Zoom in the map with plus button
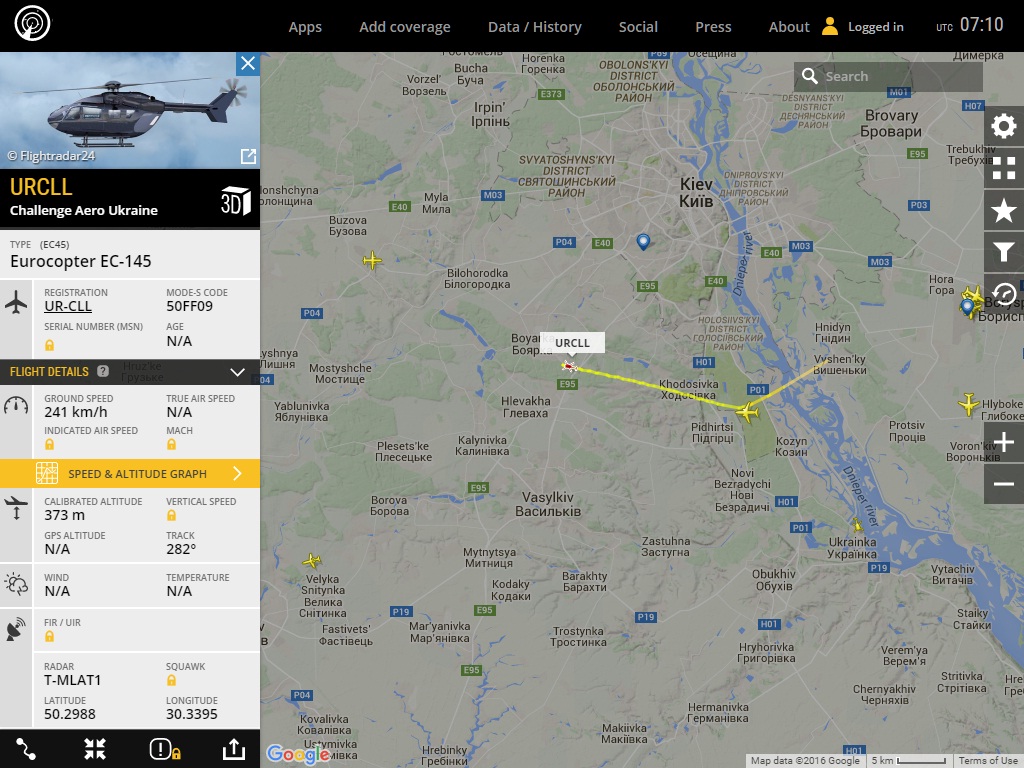1024x768 pixels. point(1004,442)
